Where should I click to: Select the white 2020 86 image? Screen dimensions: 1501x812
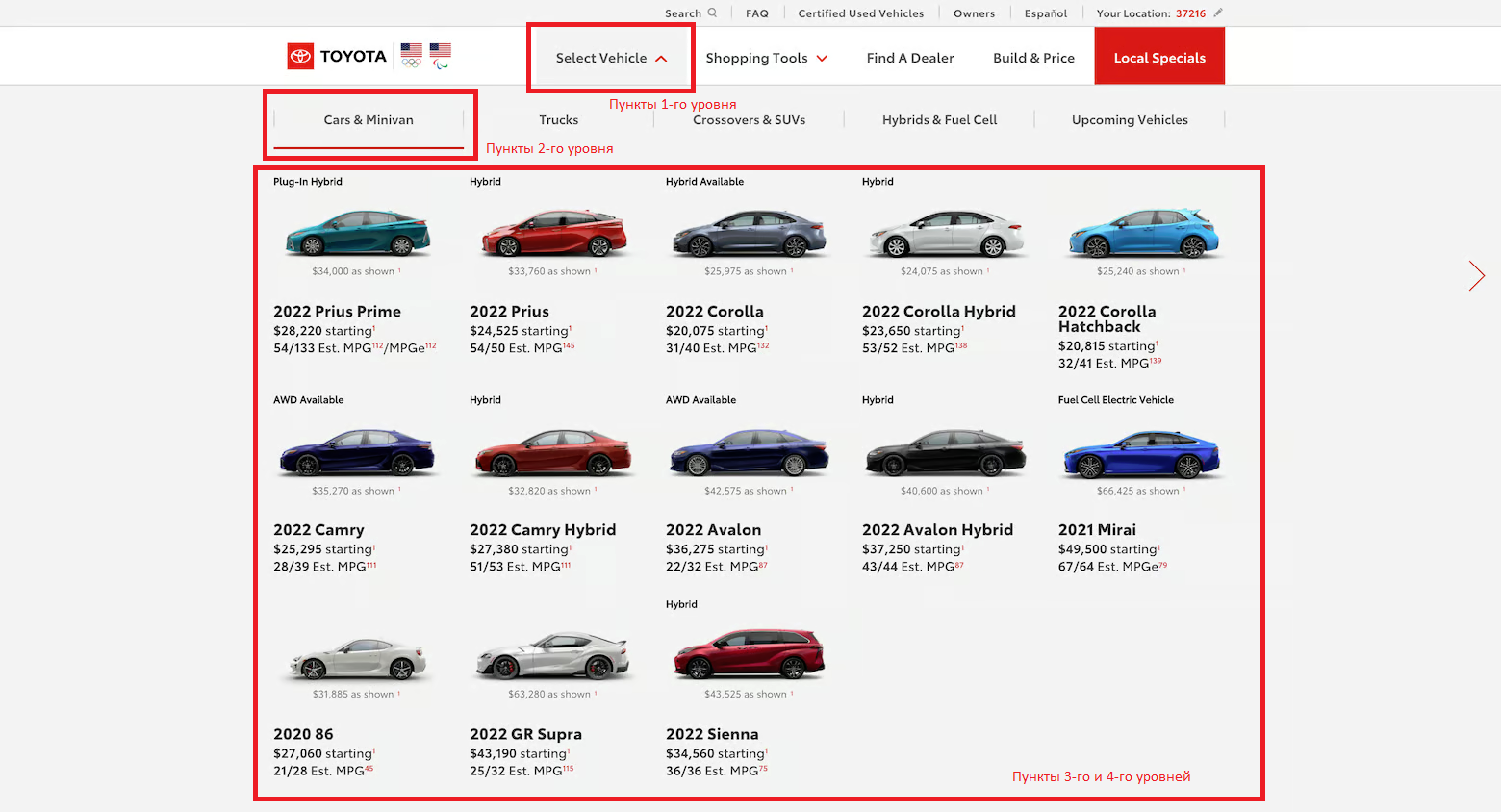(358, 660)
